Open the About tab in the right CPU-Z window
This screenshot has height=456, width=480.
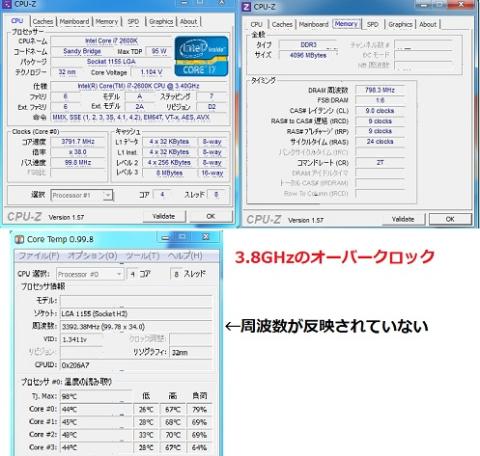point(428,24)
